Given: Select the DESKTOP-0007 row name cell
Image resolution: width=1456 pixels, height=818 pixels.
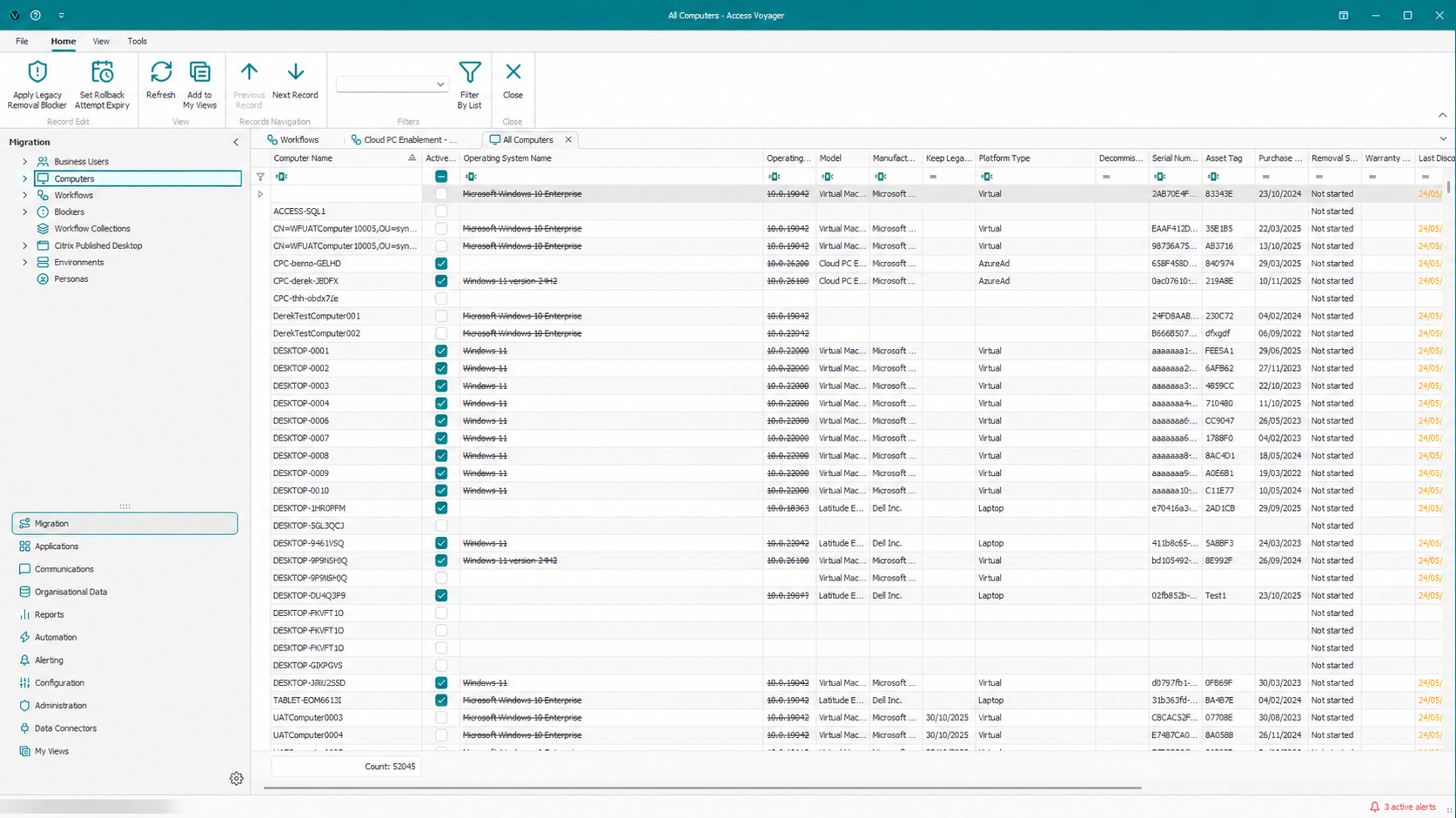Looking at the screenshot, I should (345, 439).
